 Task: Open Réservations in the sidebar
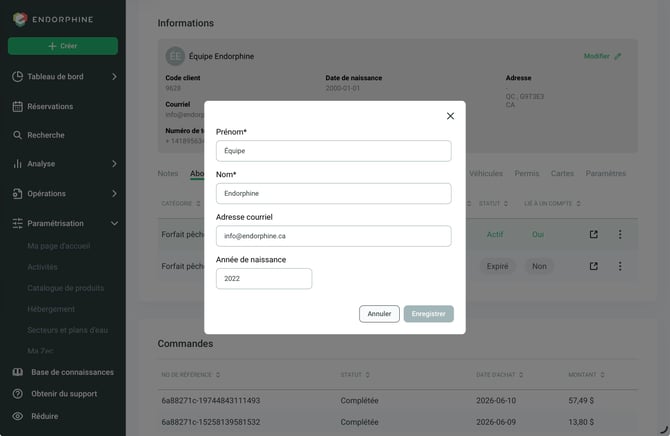tap(50, 106)
